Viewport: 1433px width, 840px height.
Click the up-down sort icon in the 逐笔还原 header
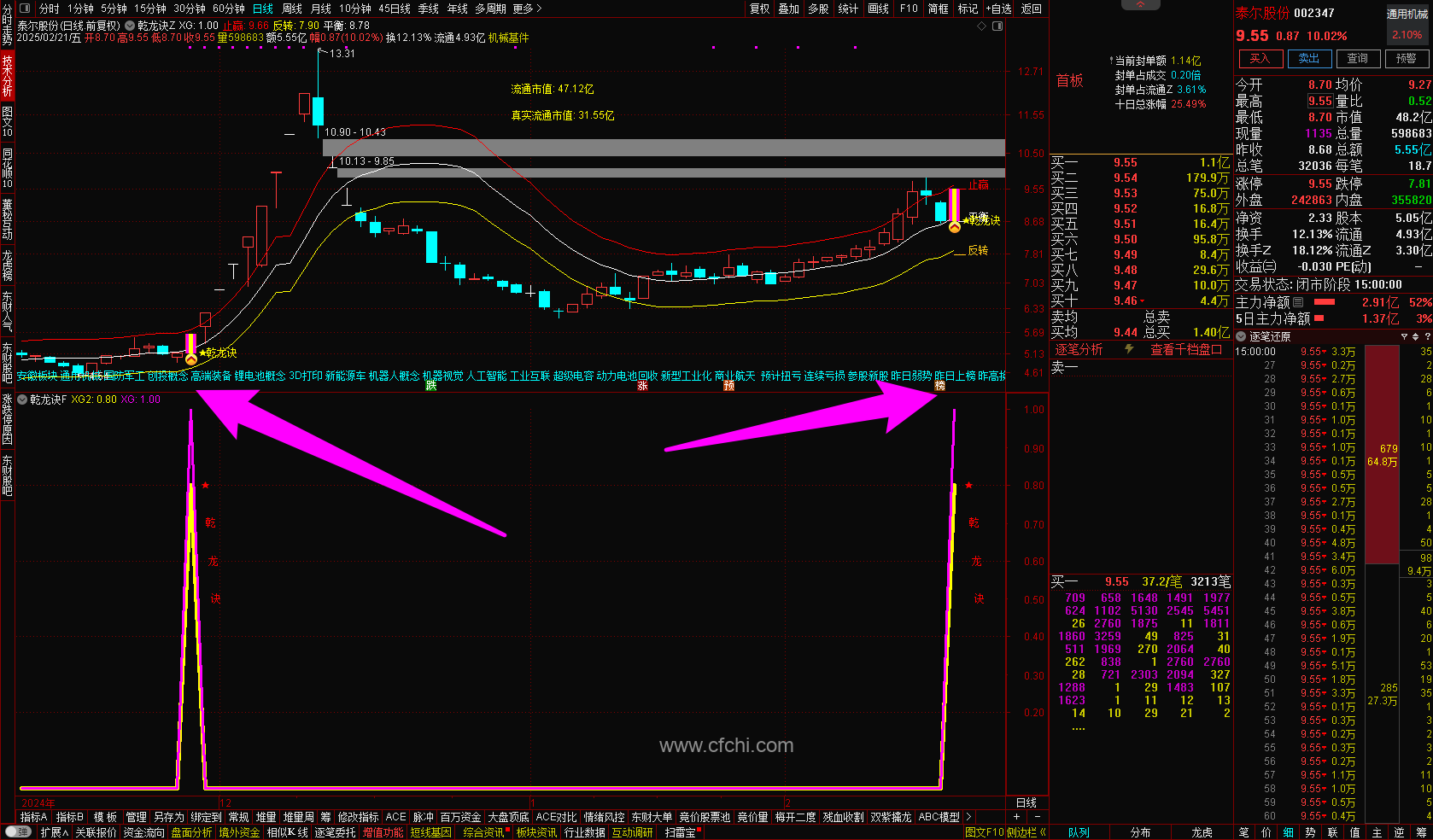pos(1415,336)
